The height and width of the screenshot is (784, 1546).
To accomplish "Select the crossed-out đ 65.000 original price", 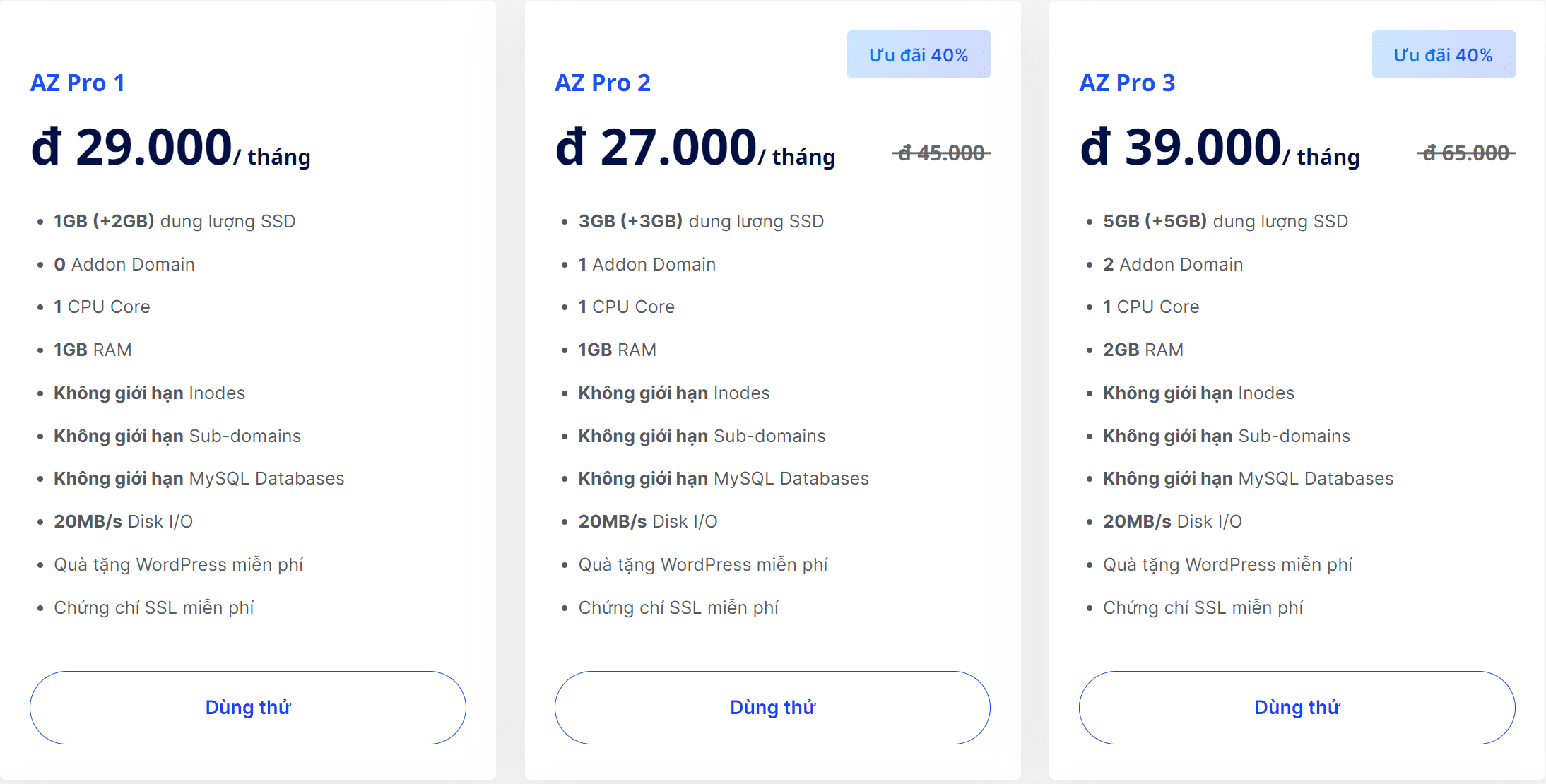I will (x=1465, y=153).
